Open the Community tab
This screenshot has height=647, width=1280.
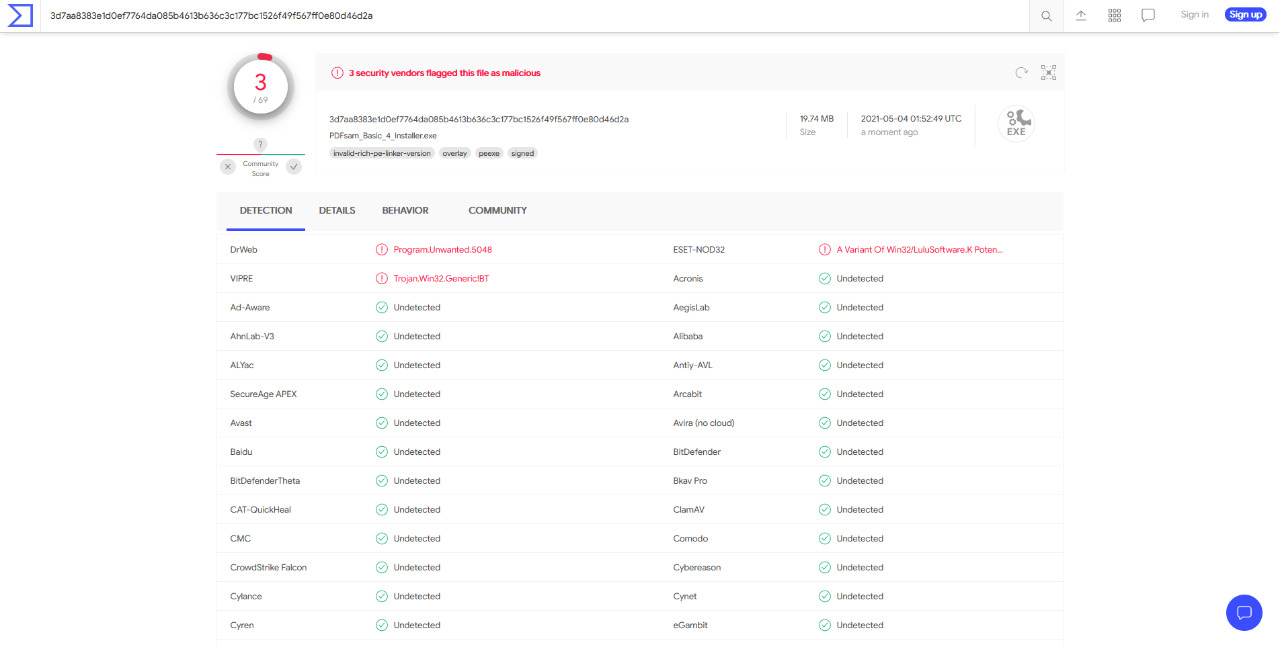coord(497,211)
